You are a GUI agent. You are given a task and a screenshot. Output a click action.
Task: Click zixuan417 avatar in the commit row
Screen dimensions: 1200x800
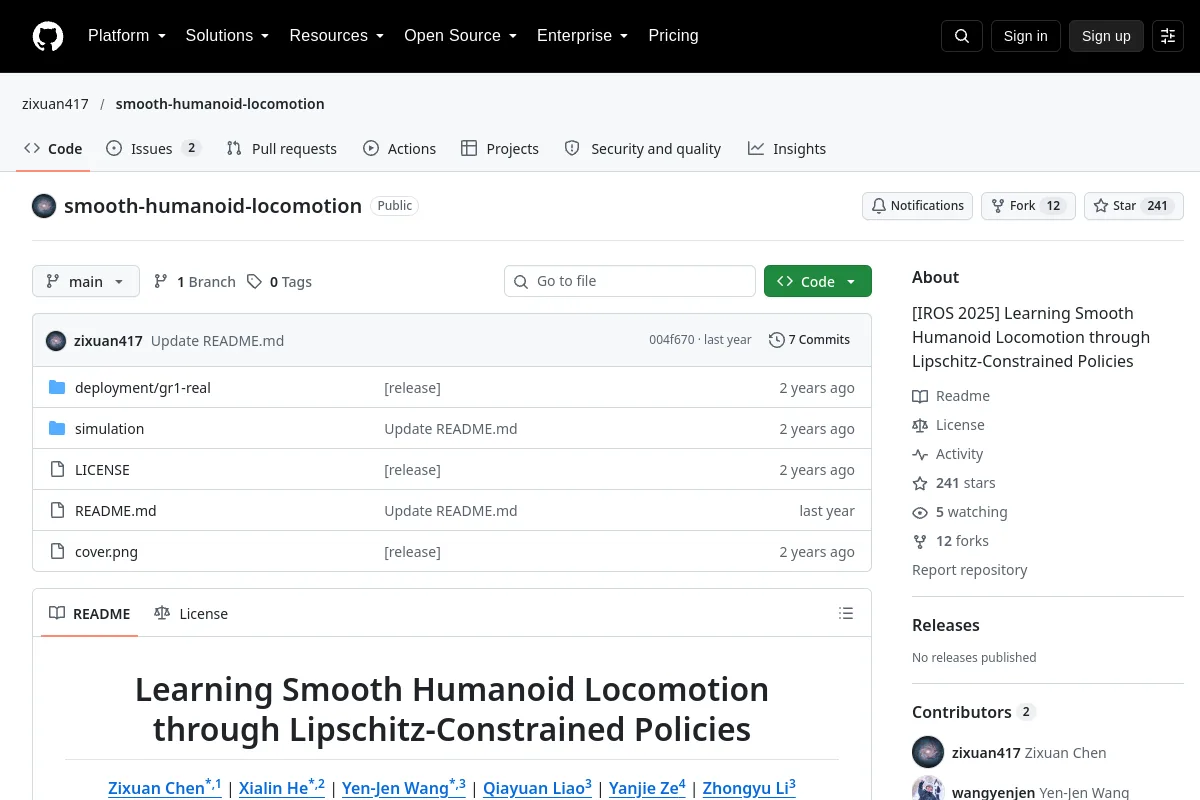pos(56,340)
